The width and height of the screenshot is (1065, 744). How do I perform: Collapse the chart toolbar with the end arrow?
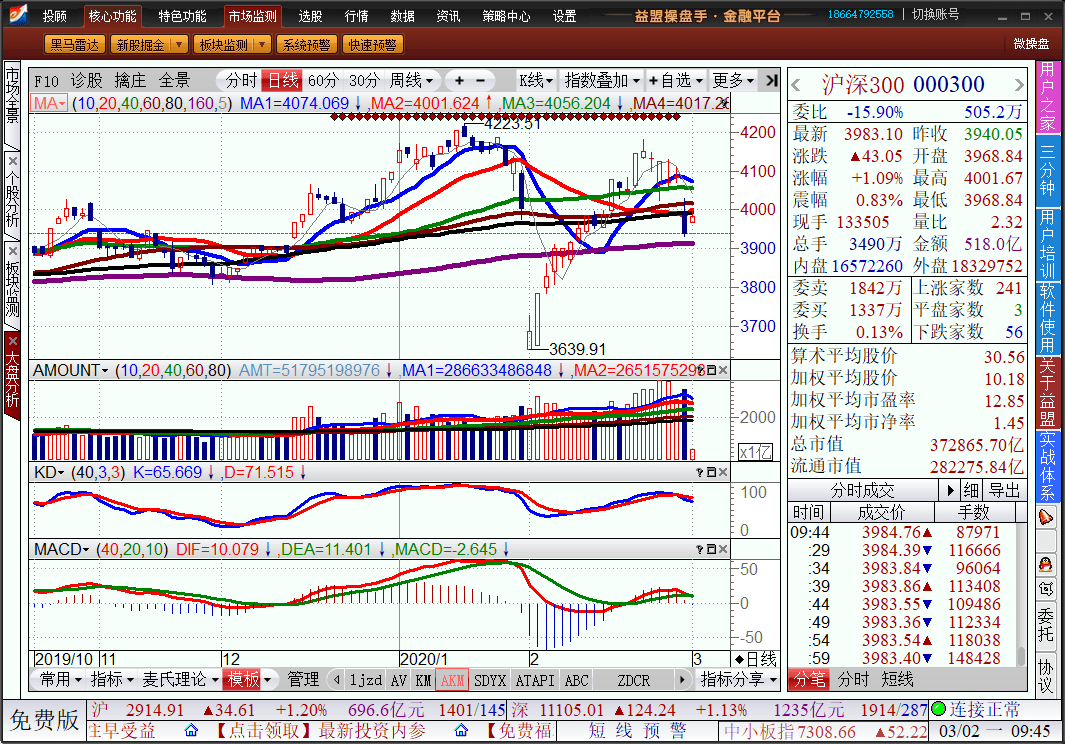[771, 81]
